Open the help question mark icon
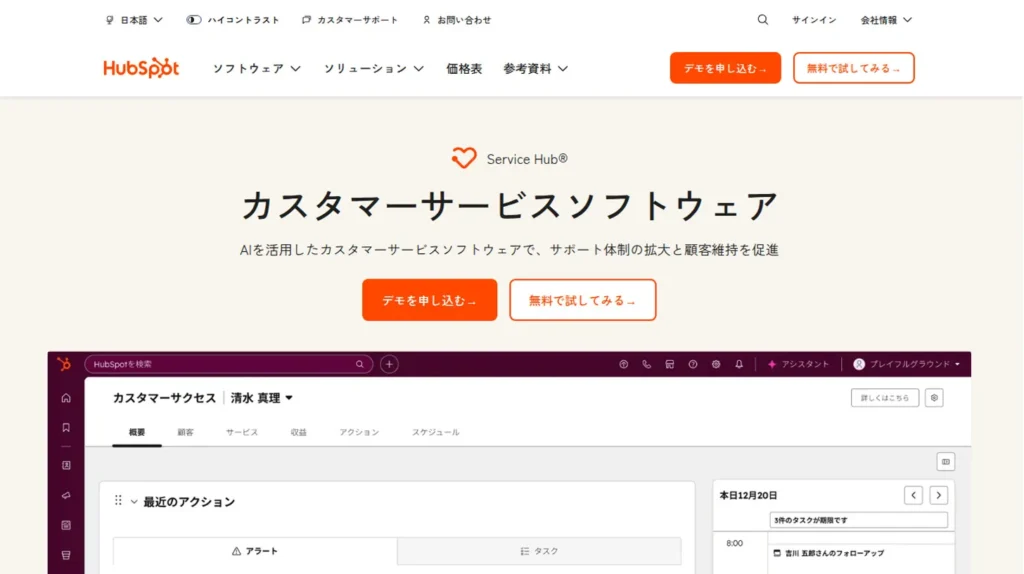The image size is (1024, 574). 693,364
